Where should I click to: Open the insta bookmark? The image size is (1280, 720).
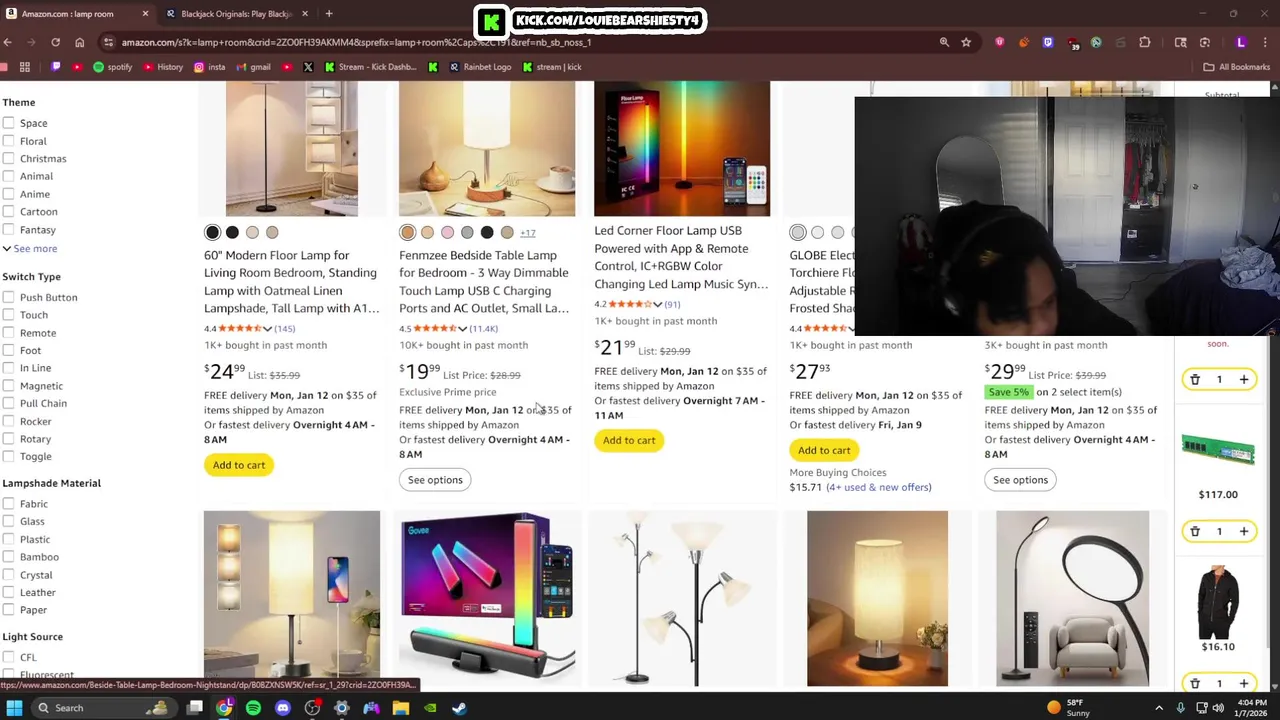coord(209,67)
